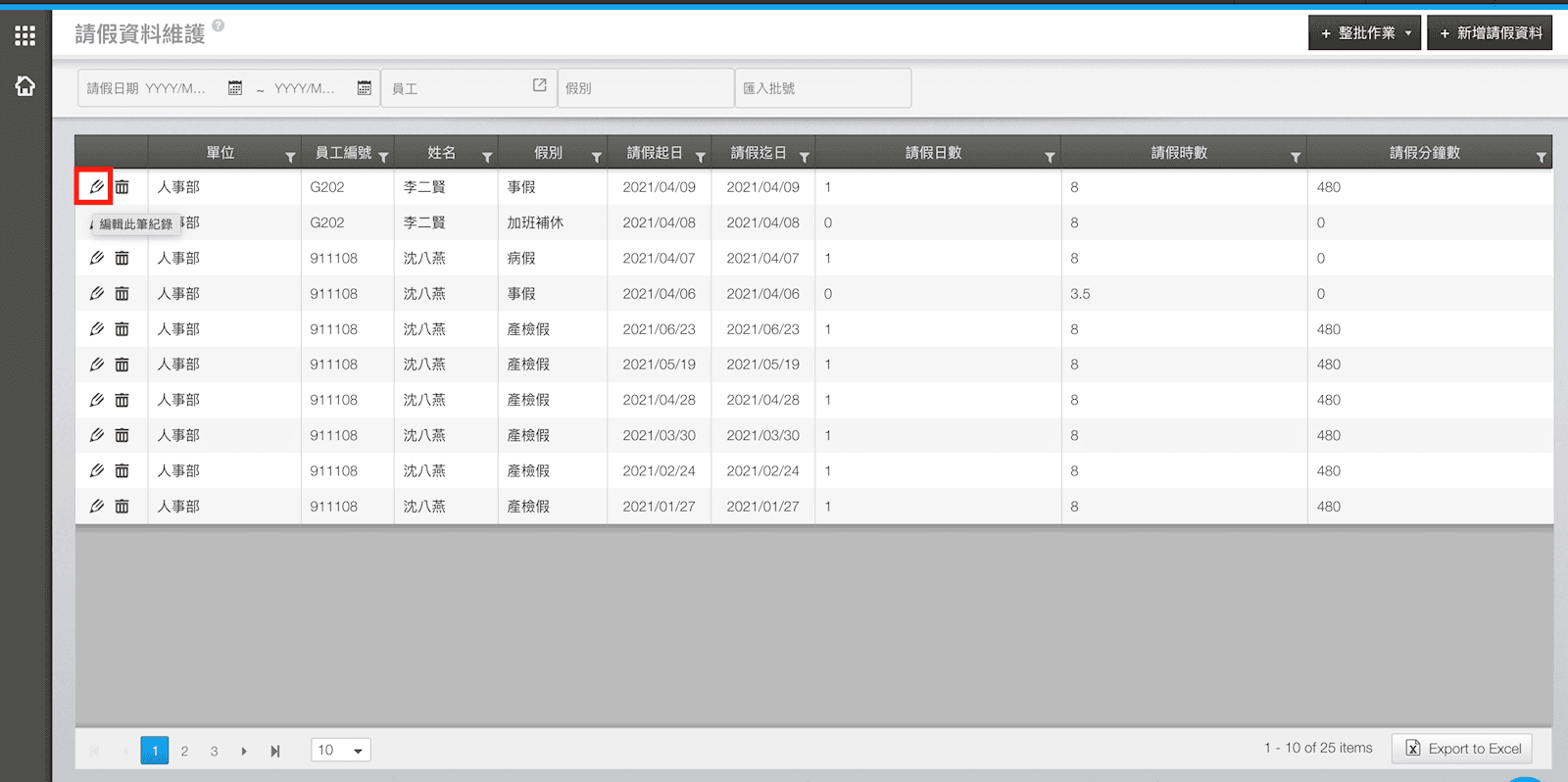This screenshot has height=782, width=1568.
Task: Click help icon beside 請假資料維護 title
Action: point(219,25)
